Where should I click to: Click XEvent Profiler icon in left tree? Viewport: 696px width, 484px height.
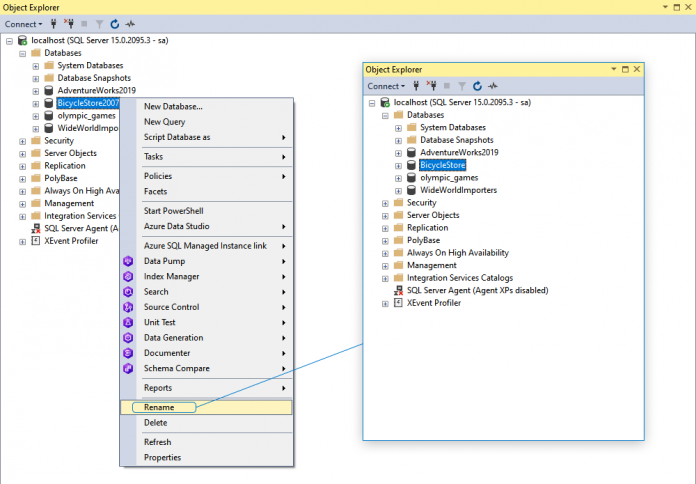[36, 241]
